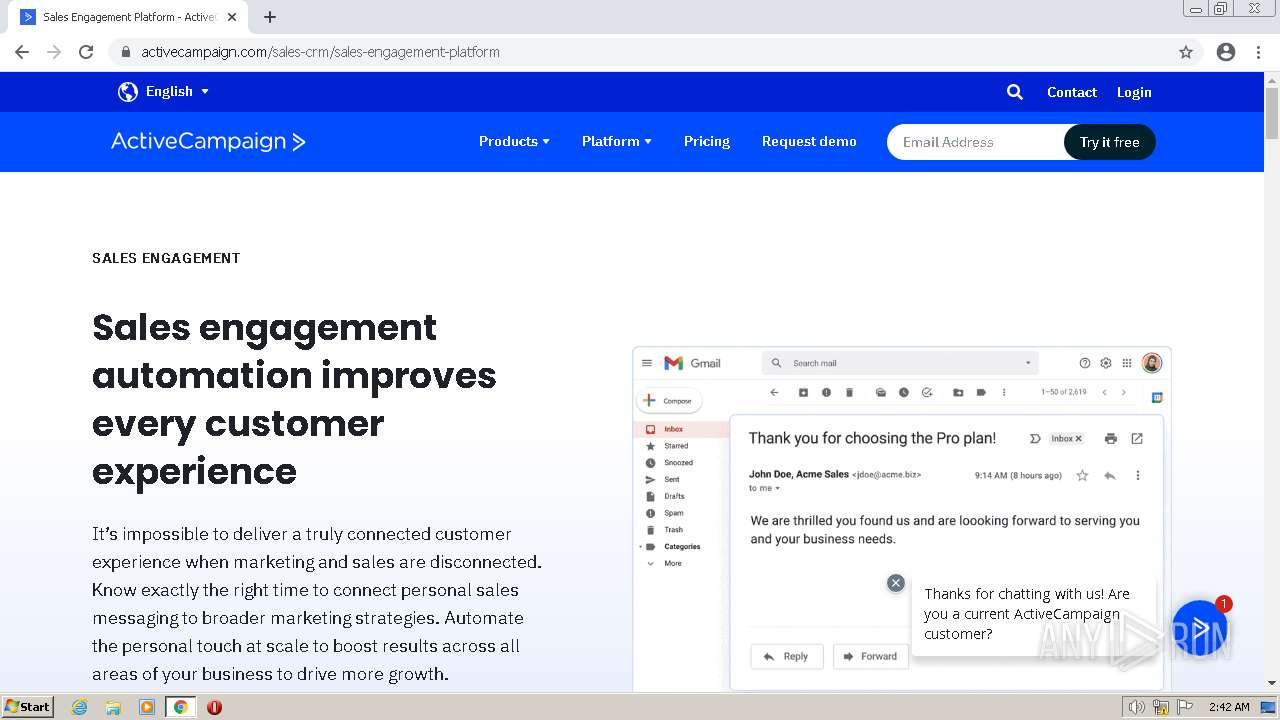The image size is (1280, 720).
Task: Reload the current page
Action: tap(86, 52)
